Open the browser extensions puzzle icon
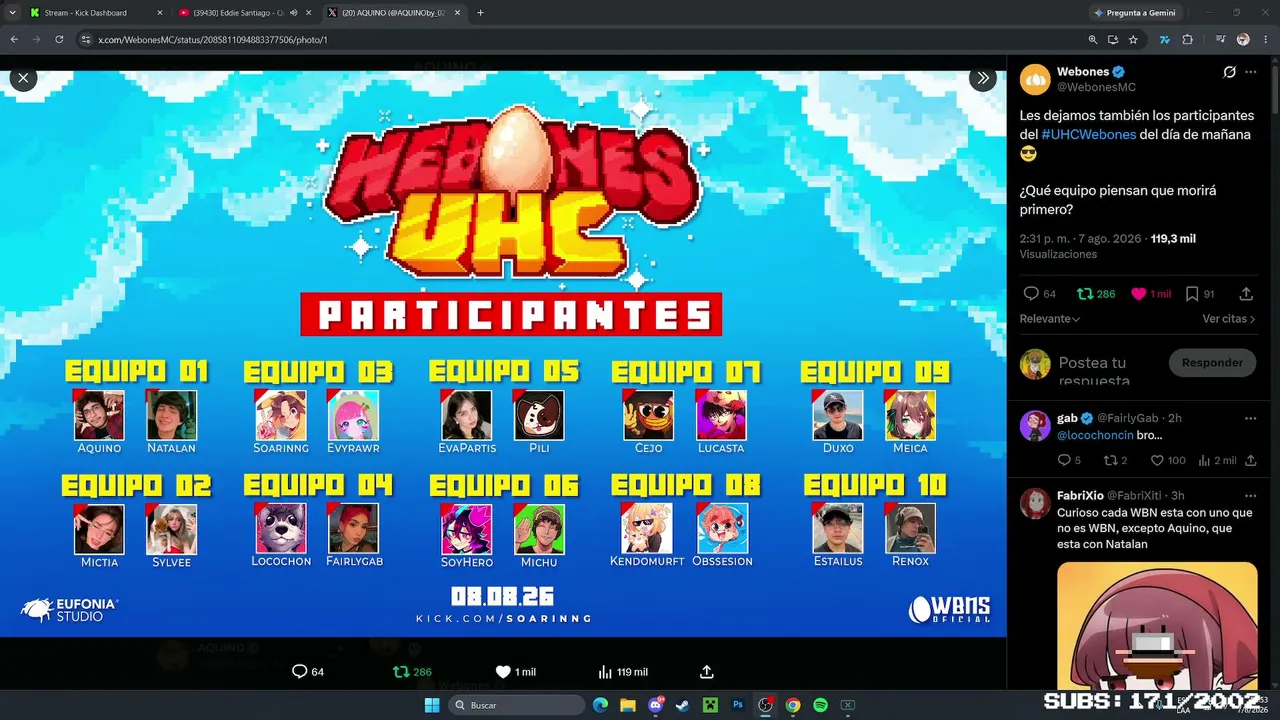The width and height of the screenshot is (1280, 720). 1188,39
